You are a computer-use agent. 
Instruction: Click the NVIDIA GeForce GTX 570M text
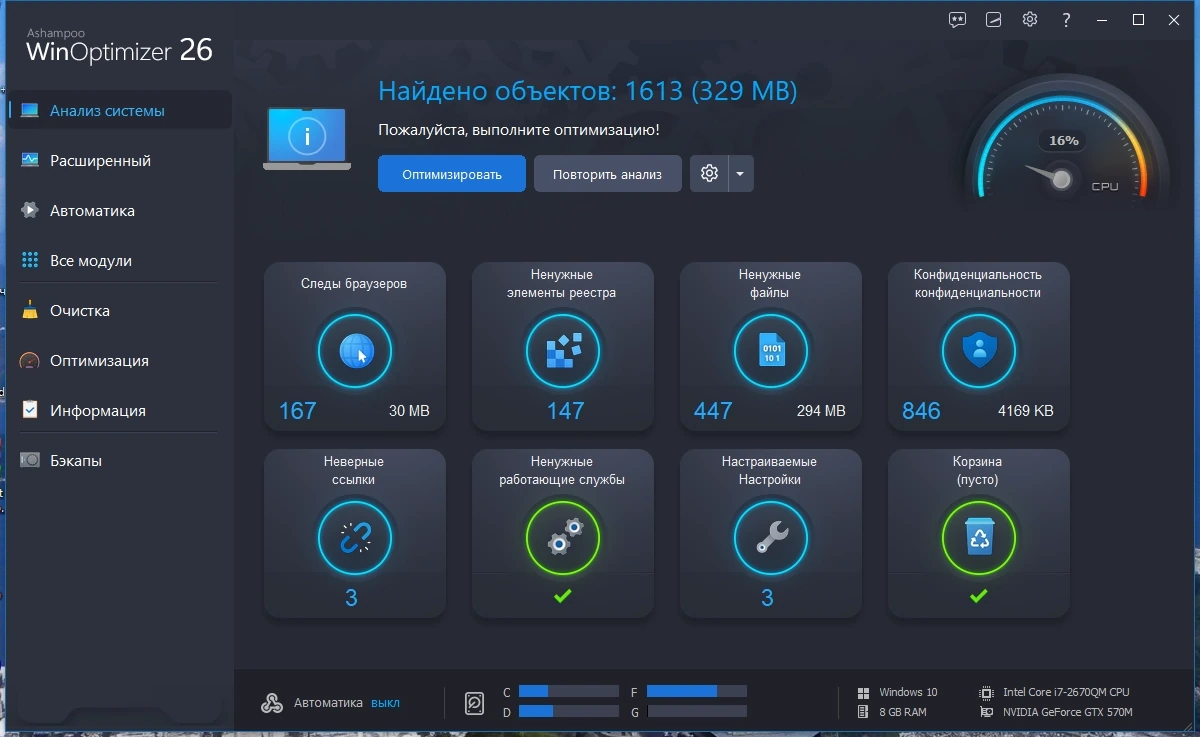point(1068,712)
